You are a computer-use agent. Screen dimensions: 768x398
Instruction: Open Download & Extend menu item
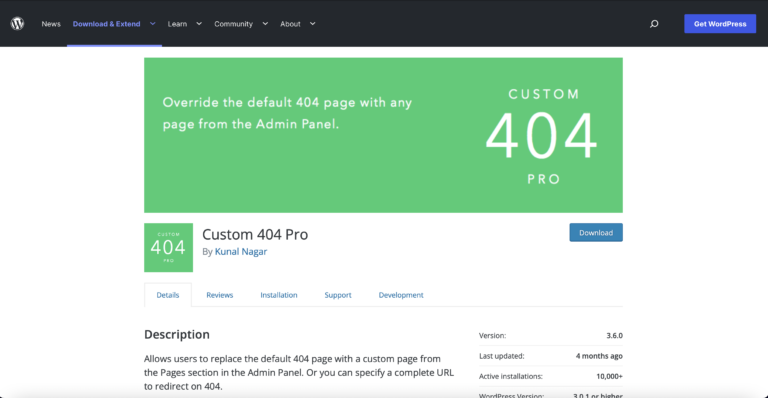[106, 23]
